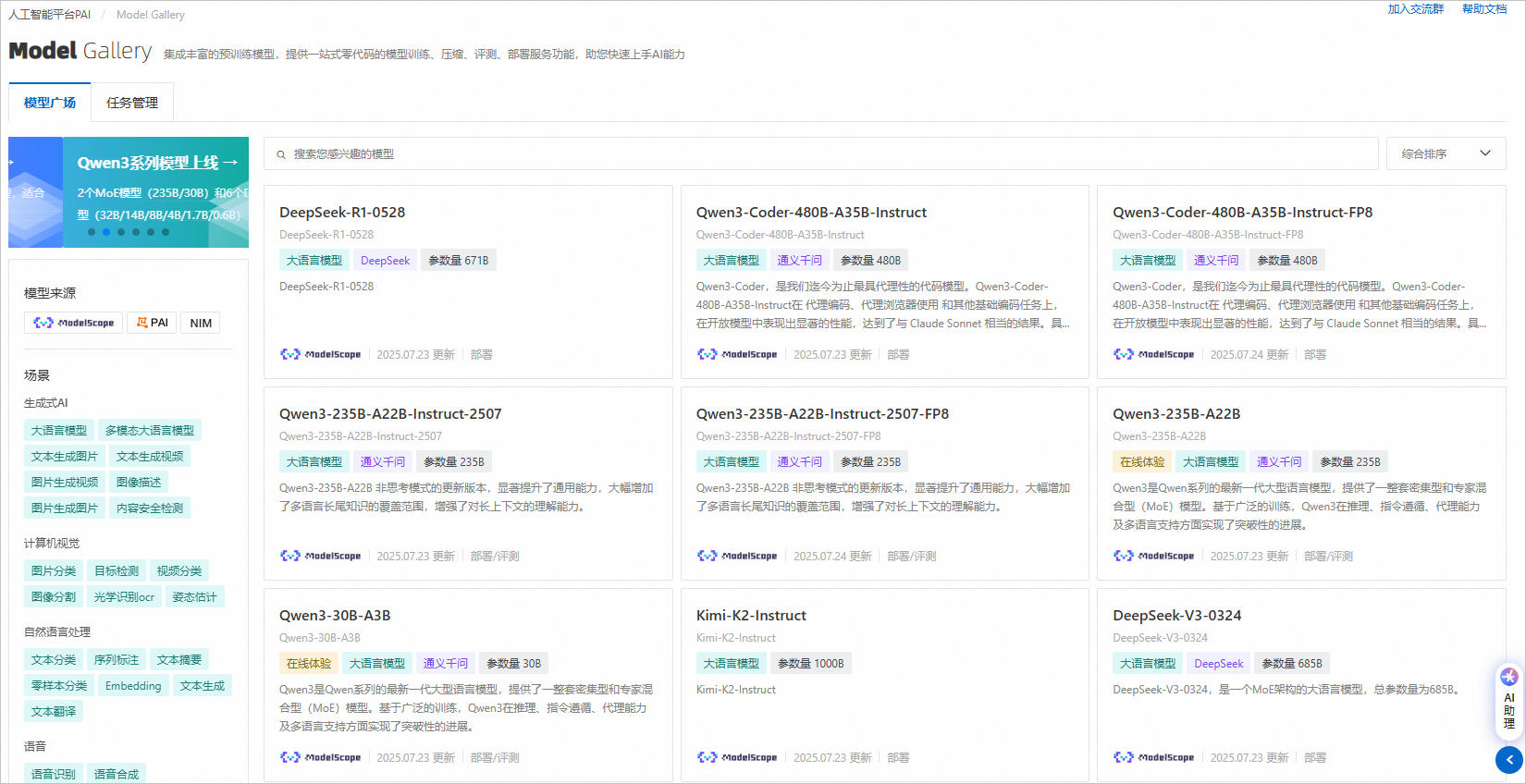The height and width of the screenshot is (784, 1526).
Task: Follow the arrow on Qwen3系列模型上线 banner
Action: (x=230, y=163)
